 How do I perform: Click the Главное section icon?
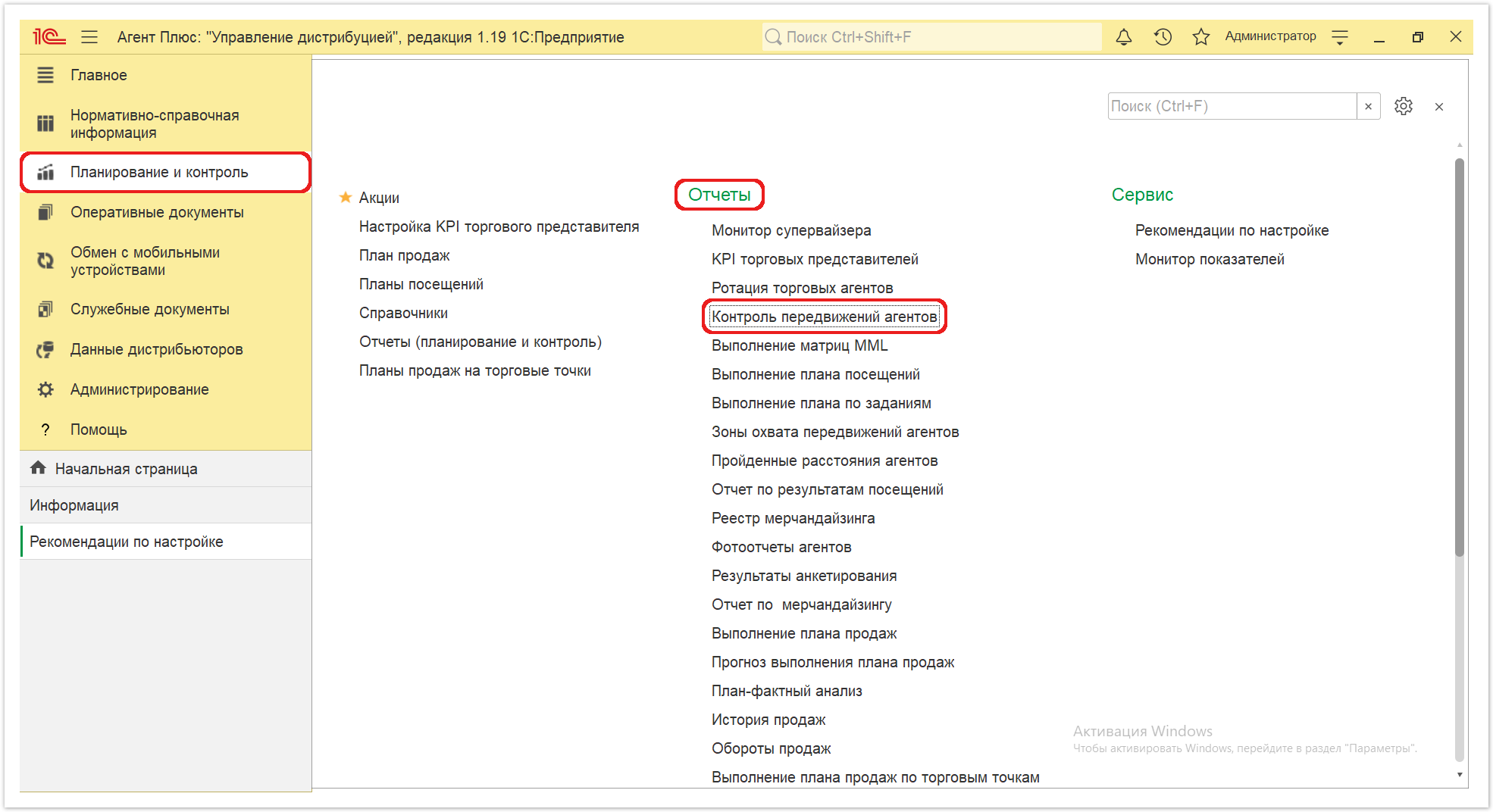pos(45,75)
